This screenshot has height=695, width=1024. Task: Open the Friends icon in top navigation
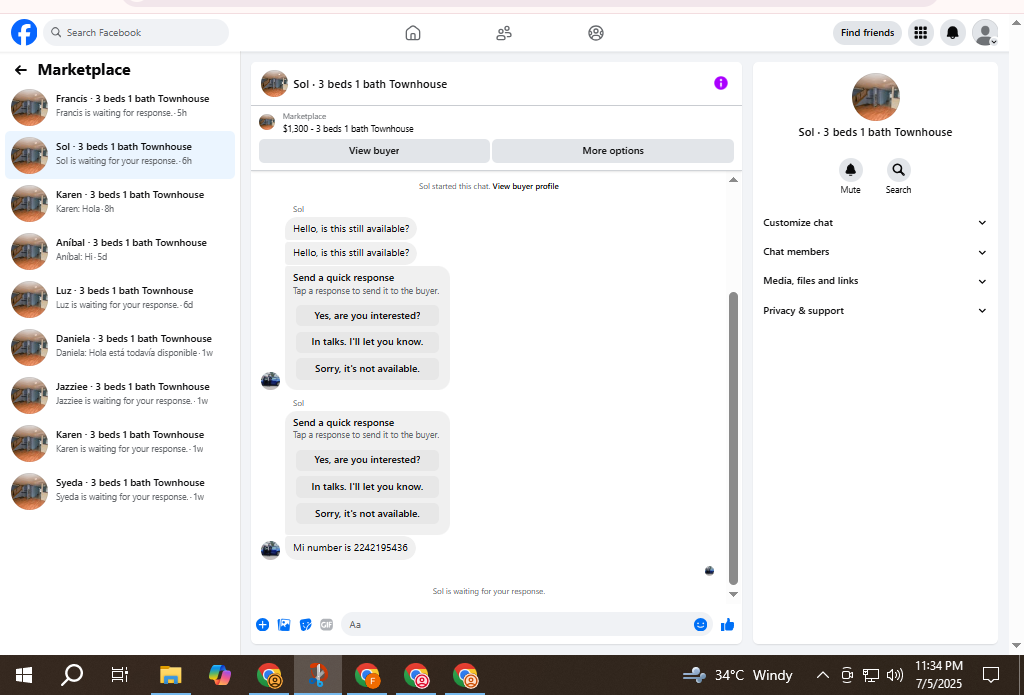504,33
